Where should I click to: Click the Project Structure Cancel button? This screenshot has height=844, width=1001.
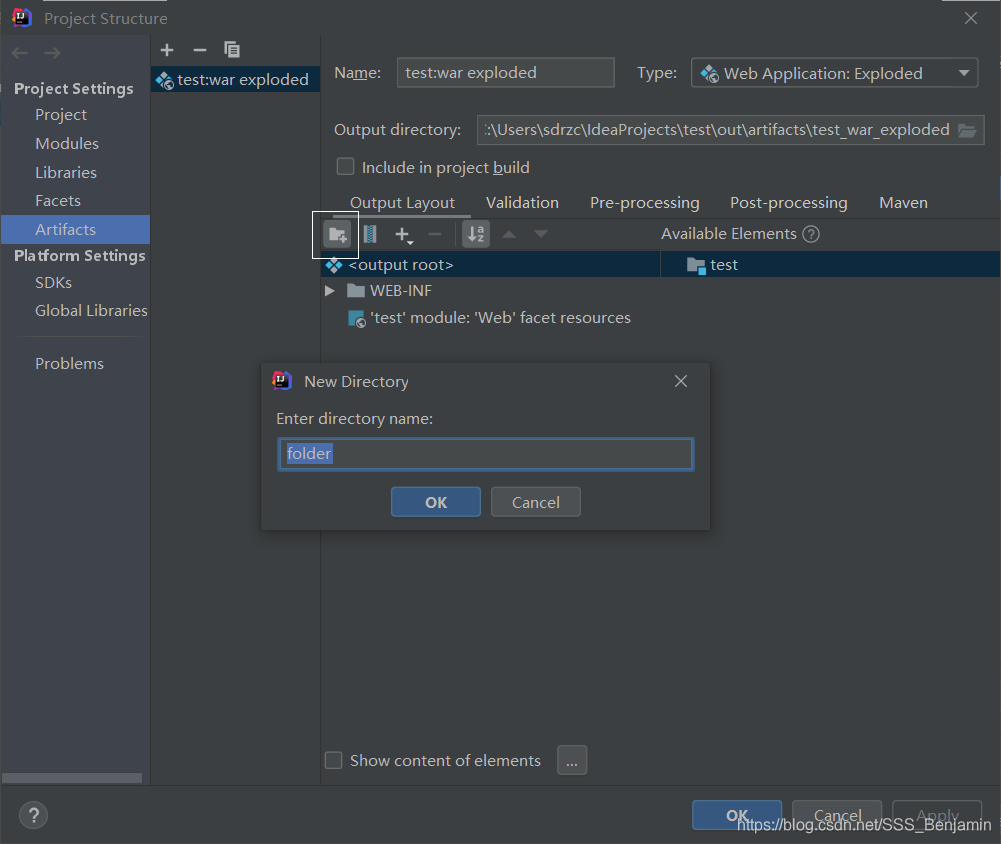coord(837,815)
